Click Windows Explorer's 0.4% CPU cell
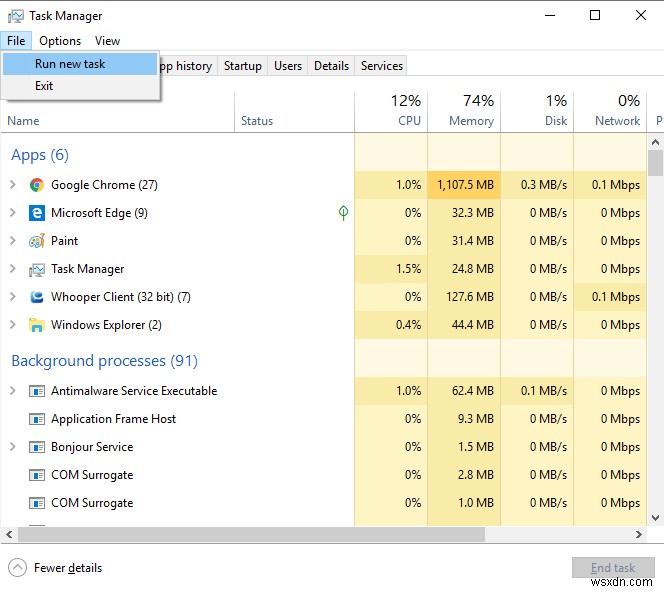 point(391,325)
